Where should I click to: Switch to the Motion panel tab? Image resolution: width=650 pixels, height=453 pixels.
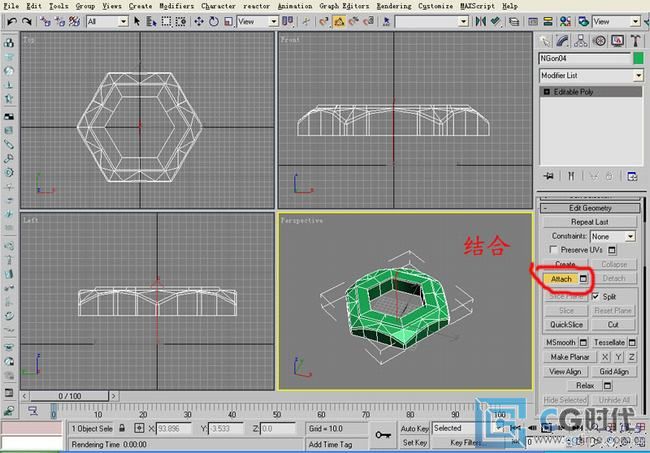tap(599, 41)
